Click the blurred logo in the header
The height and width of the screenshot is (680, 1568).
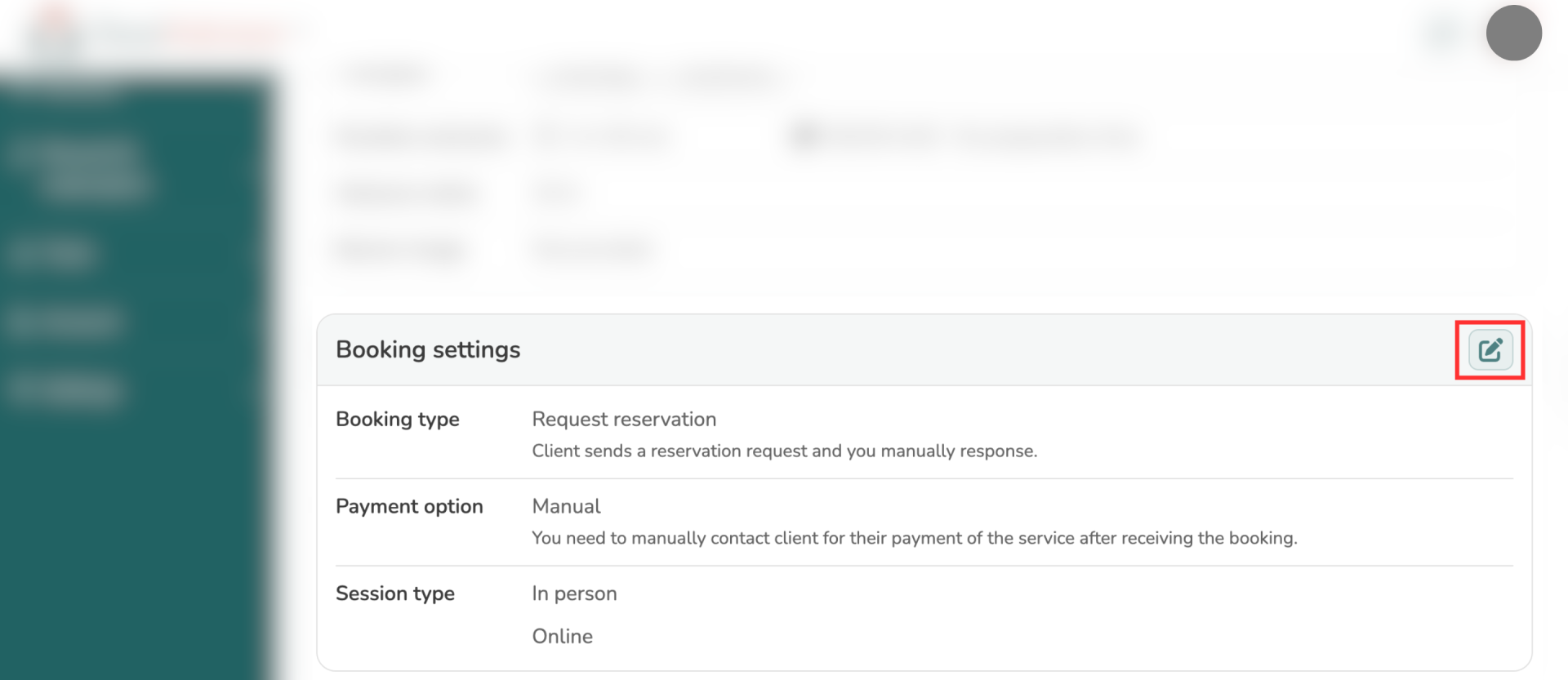163,33
